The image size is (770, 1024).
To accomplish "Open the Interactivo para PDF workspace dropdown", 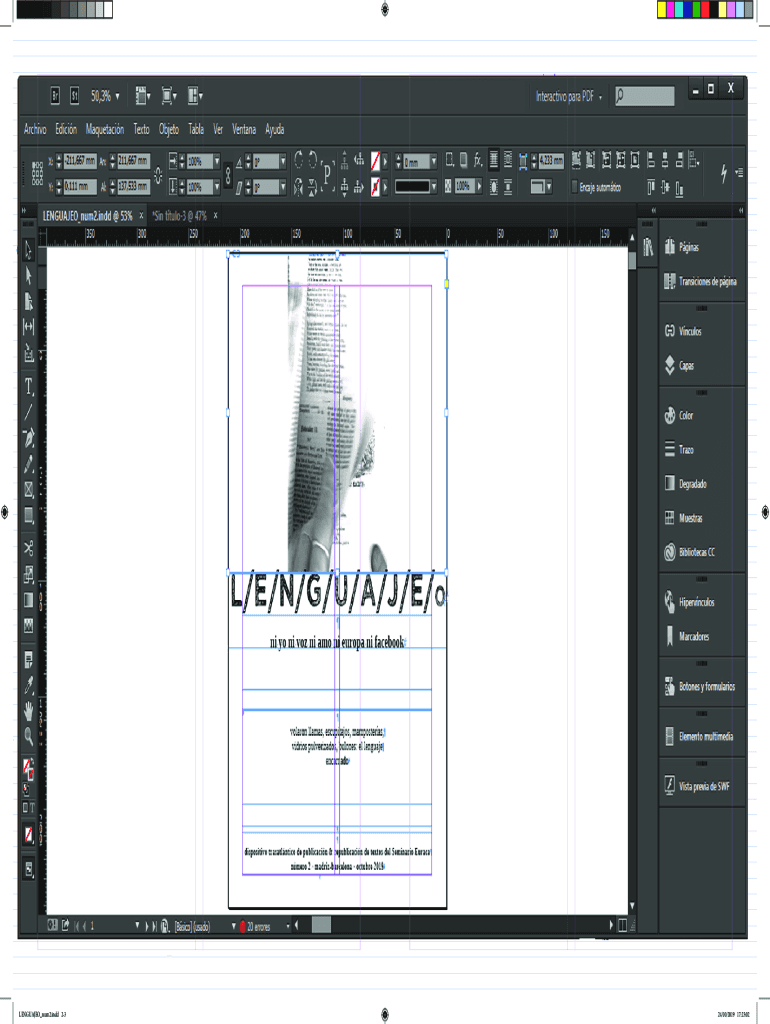I will tap(569, 97).
